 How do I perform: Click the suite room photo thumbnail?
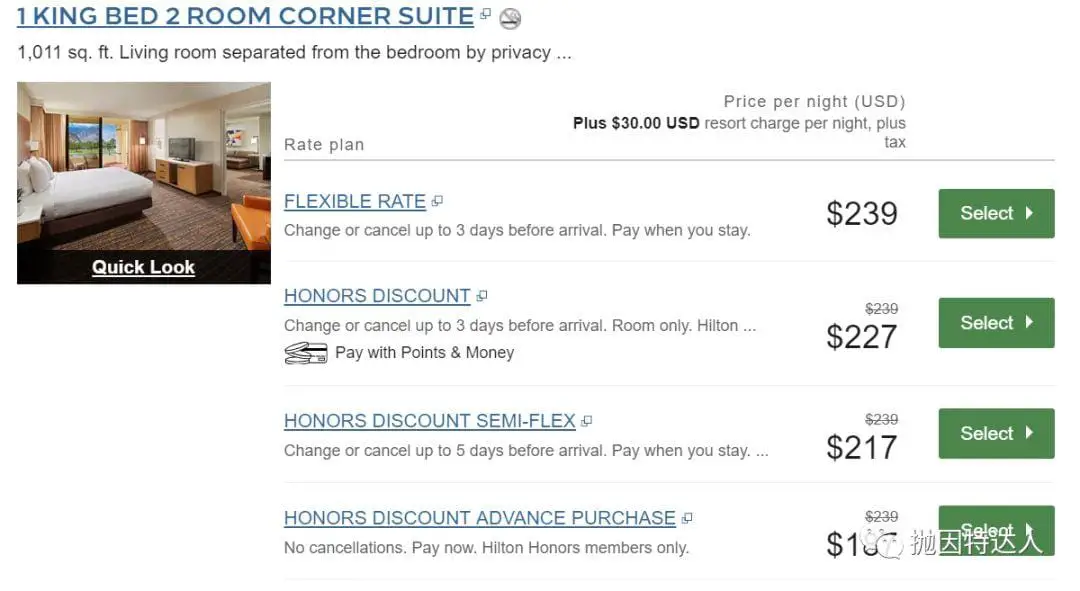pos(143,165)
